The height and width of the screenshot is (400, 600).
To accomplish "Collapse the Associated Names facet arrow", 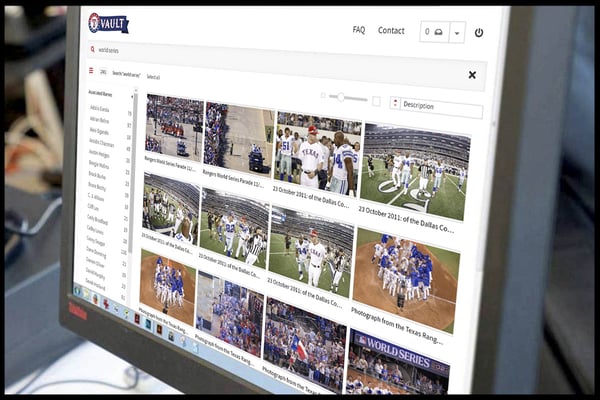I will pos(132,96).
